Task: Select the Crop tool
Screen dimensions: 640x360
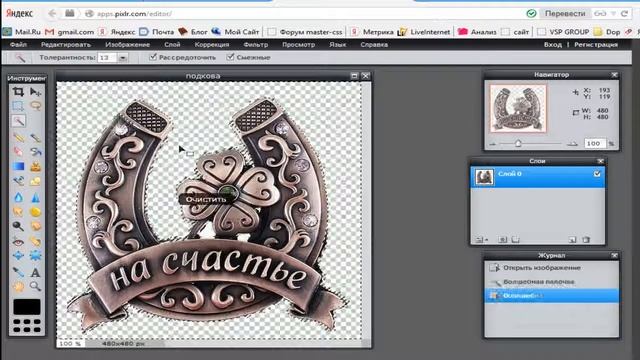Action: pos(18,92)
